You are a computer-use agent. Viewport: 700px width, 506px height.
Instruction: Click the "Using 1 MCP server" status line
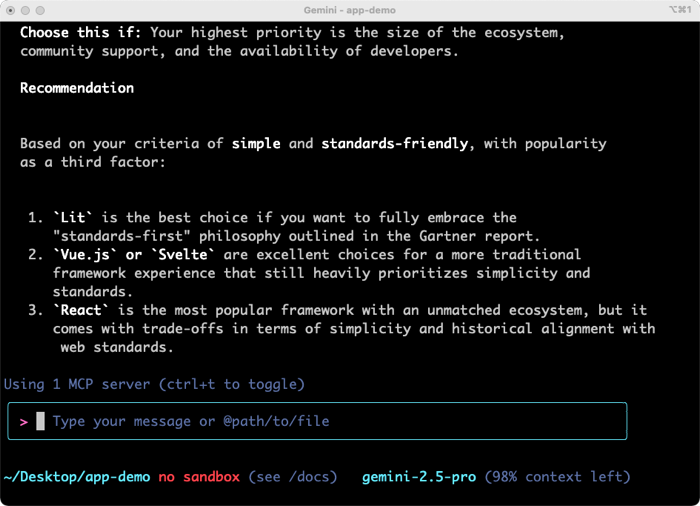coord(154,384)
